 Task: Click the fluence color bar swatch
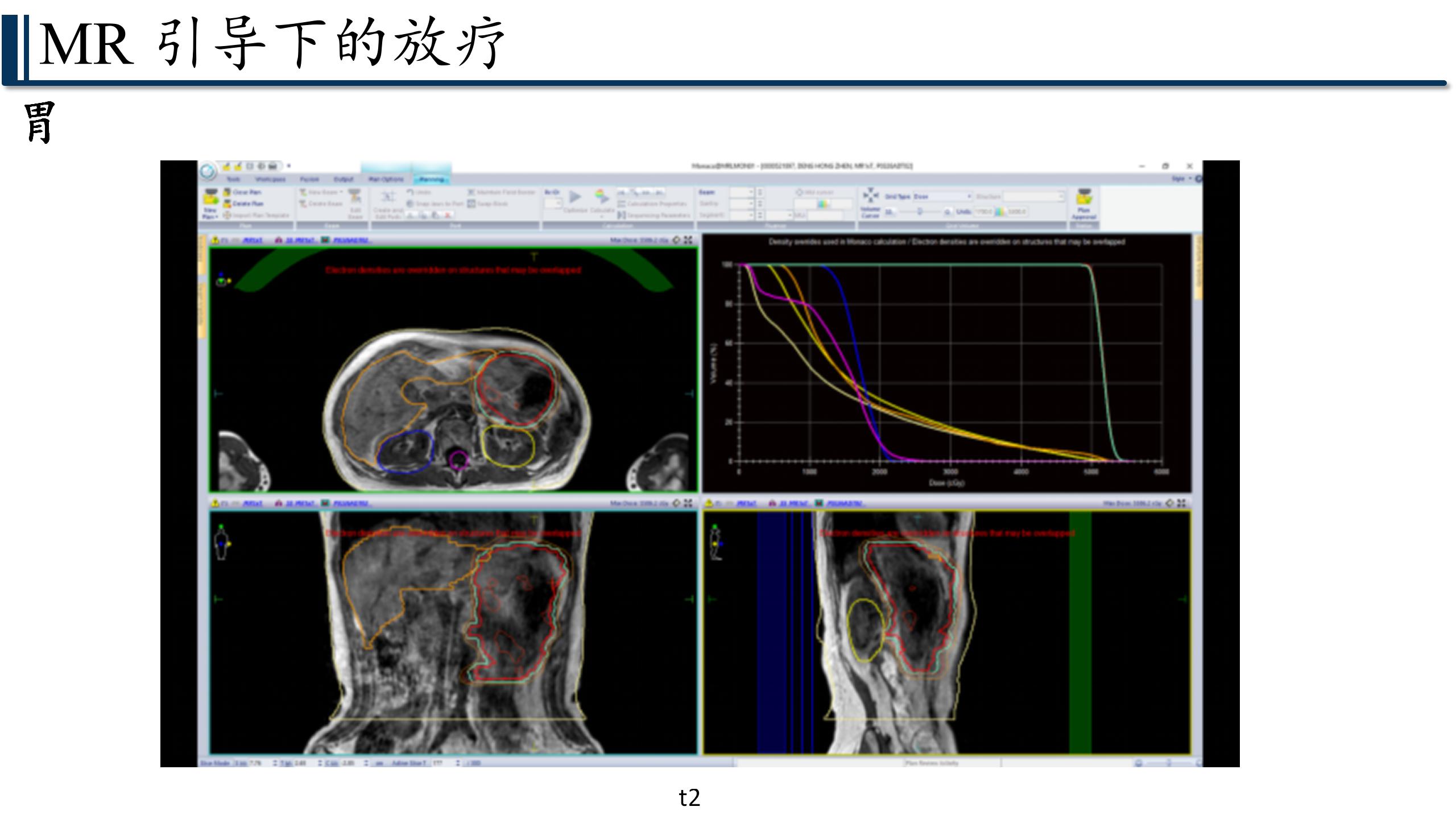click(822, 204)
